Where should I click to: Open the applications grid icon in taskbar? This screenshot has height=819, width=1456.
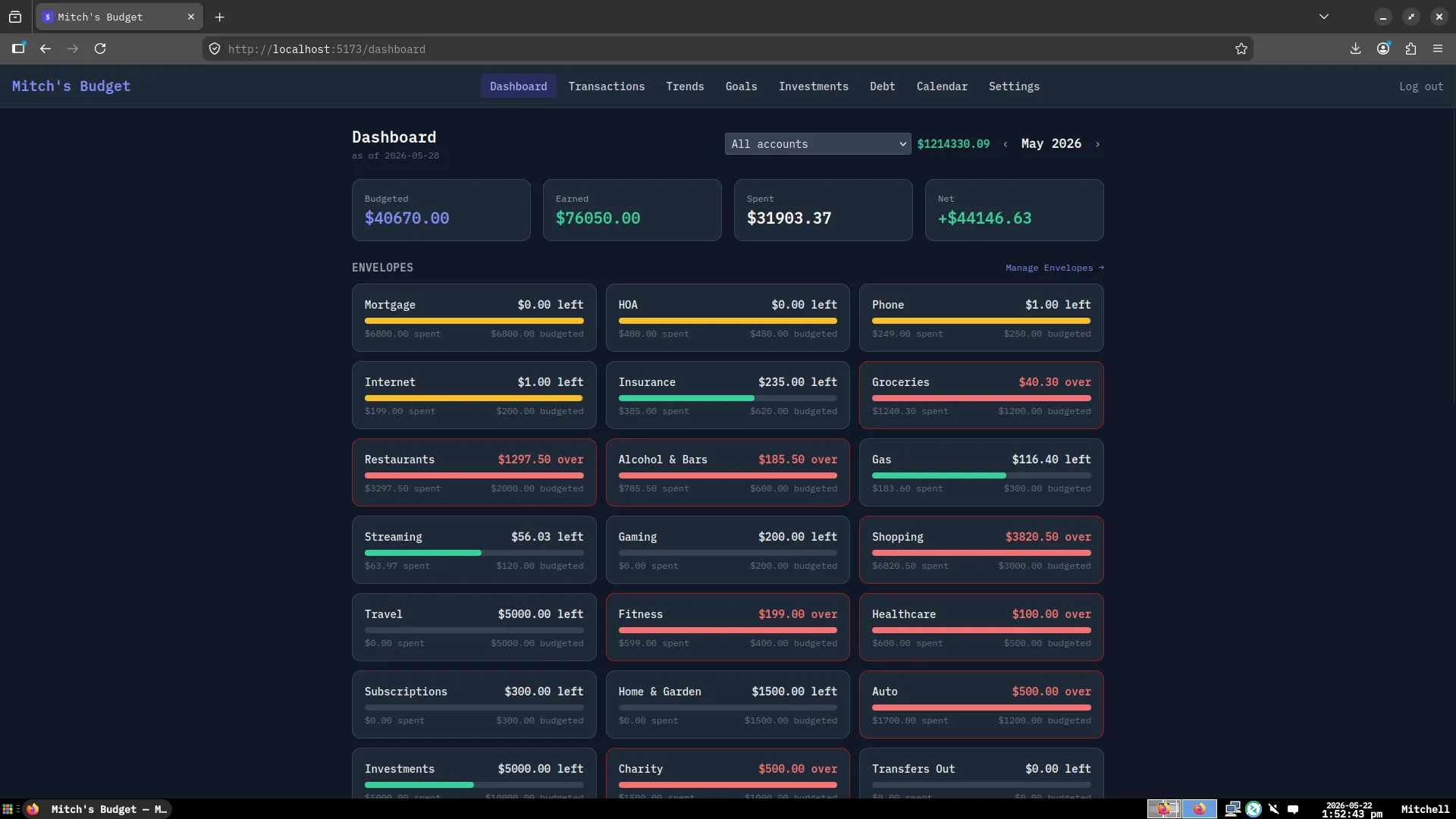click(x=8, y=809)
